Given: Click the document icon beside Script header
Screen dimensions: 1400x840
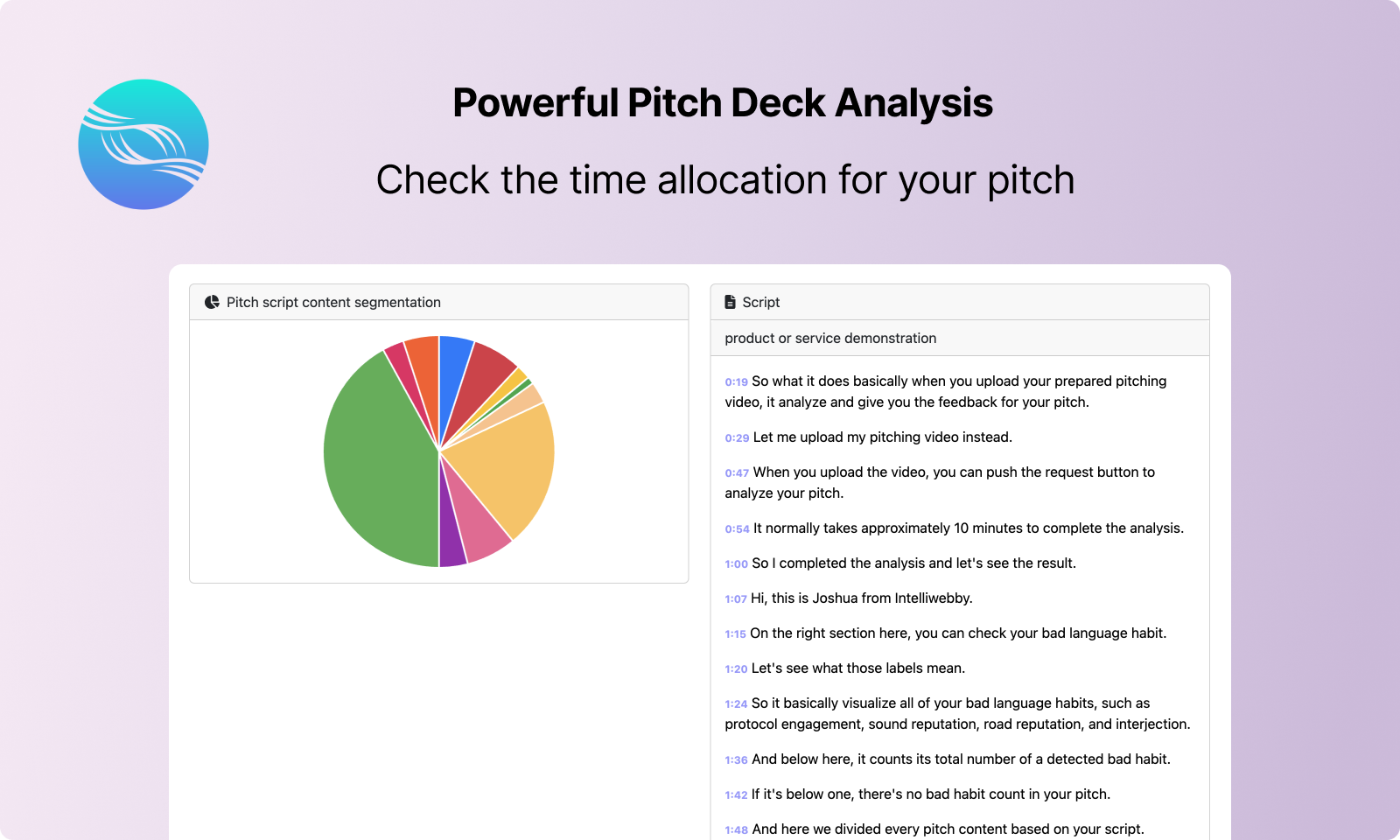Looking at the screenshot, I should coord(731,301).
